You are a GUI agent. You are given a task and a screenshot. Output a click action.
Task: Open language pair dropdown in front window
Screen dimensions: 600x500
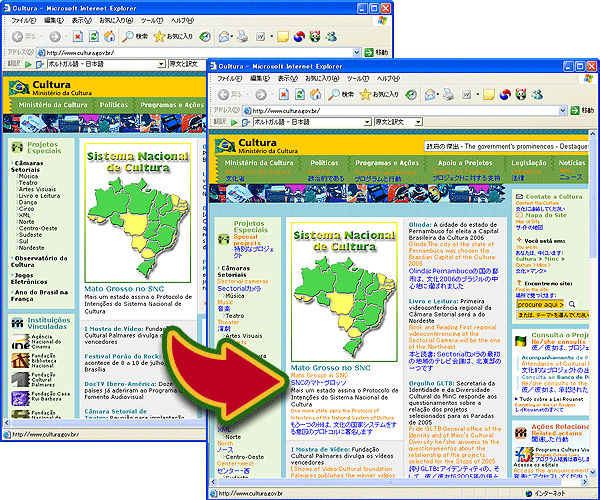click(x=367, y=122)
